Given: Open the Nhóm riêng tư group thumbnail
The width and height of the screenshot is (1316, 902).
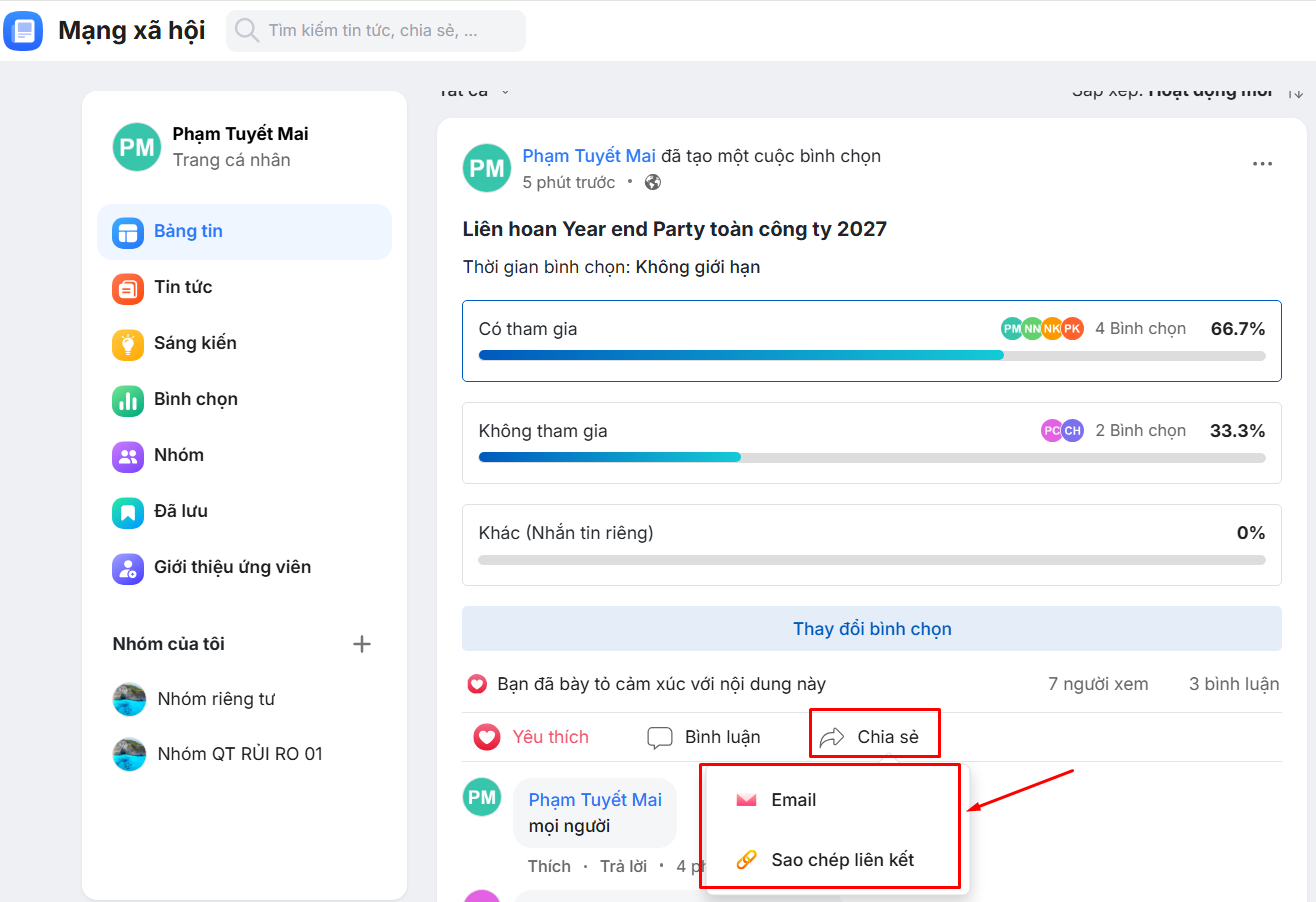Looking at the screenshot, I should click(130, 699).
